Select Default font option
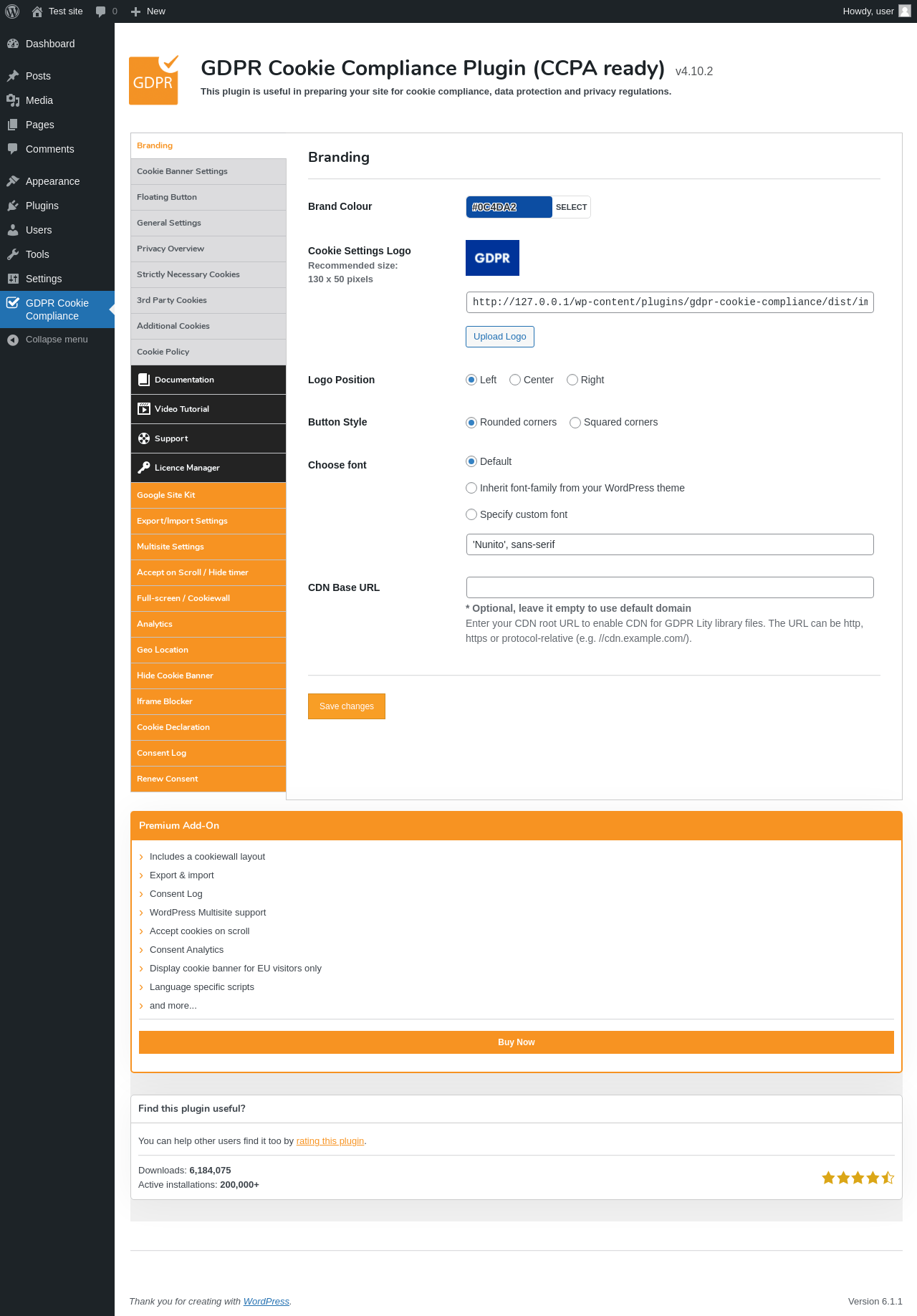This screenshot has height=1316, width=917. [471, 461]
